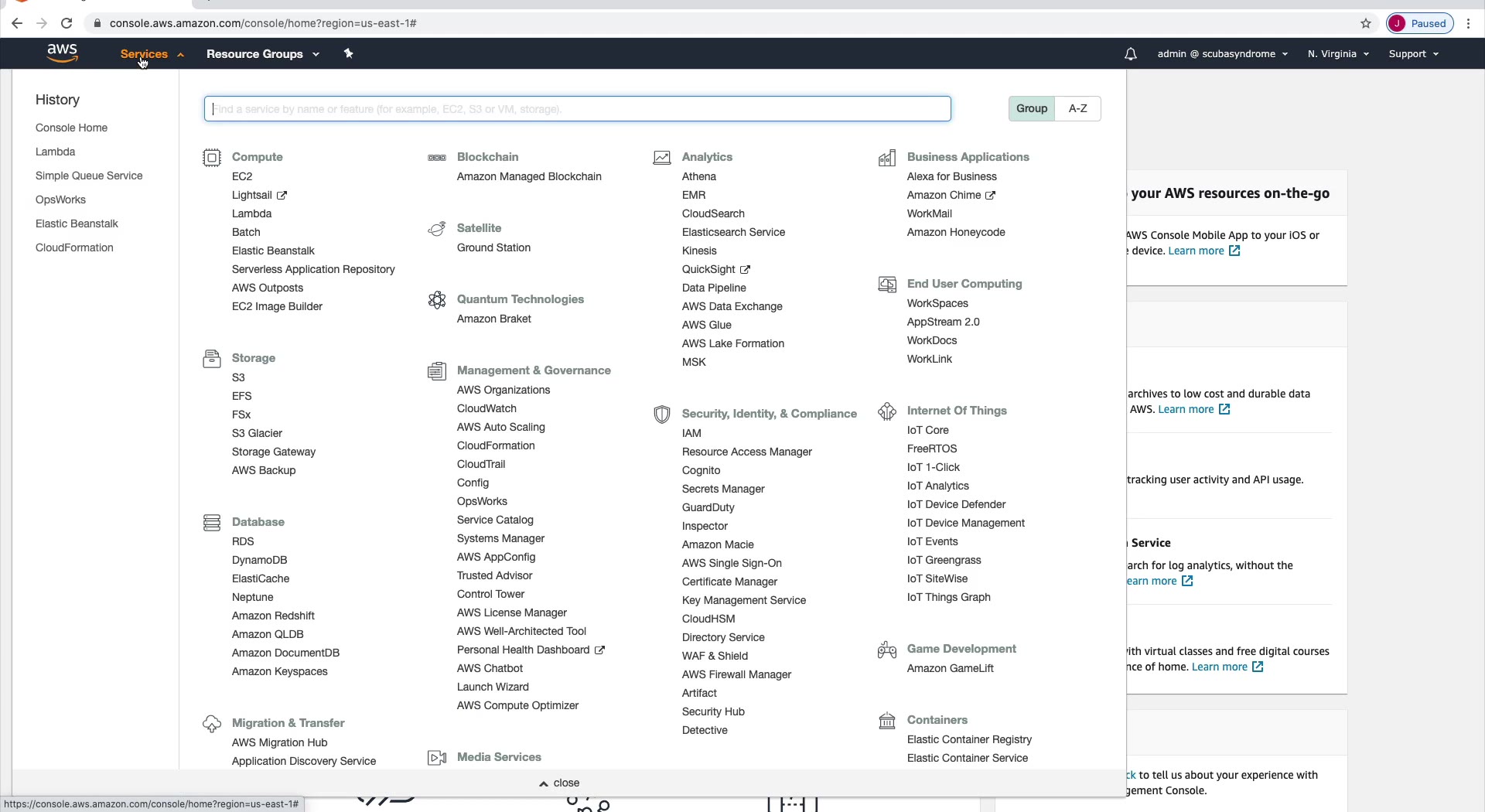
Task: Click the Management & Governance icon
Action: 437,371
